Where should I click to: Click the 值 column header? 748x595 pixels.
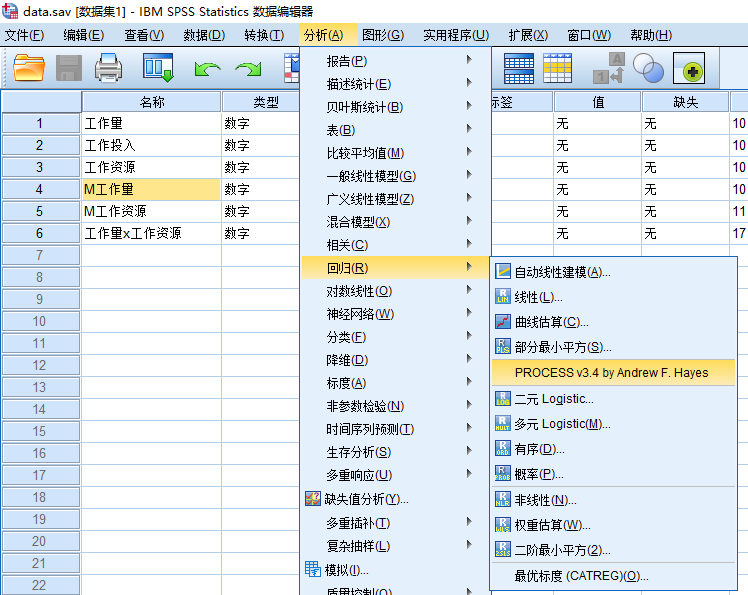click(x=597, y=102)
